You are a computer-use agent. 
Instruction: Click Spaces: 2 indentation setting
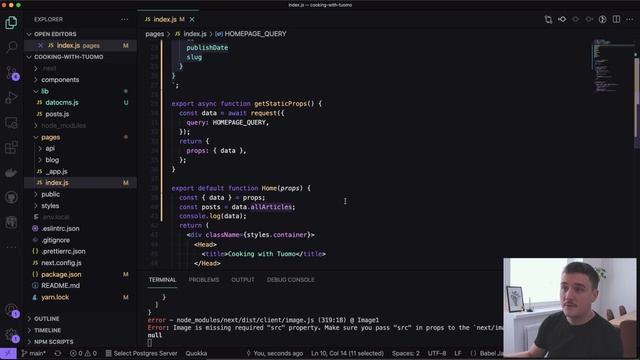pos(406,353)
